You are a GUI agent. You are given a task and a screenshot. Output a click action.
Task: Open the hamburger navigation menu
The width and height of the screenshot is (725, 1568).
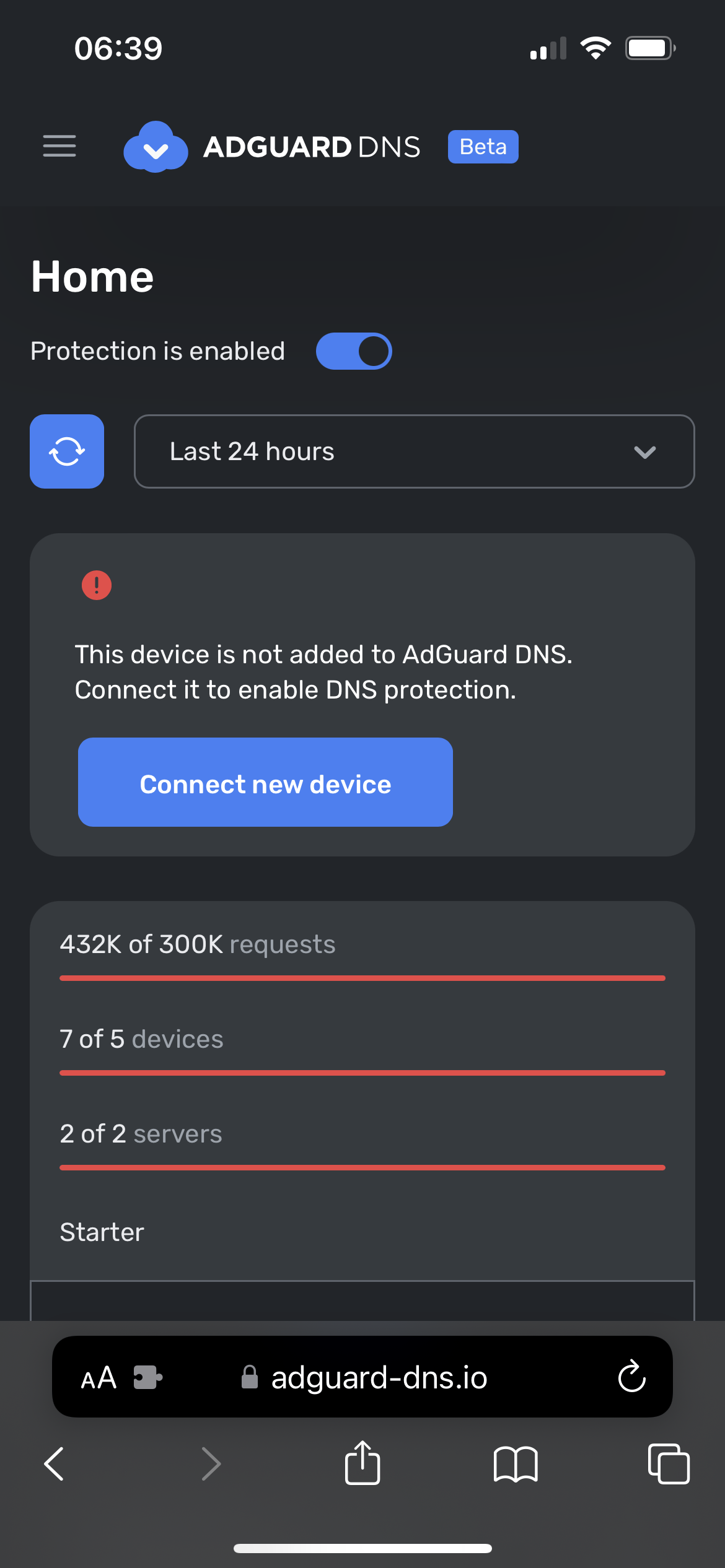click(59, 146)
